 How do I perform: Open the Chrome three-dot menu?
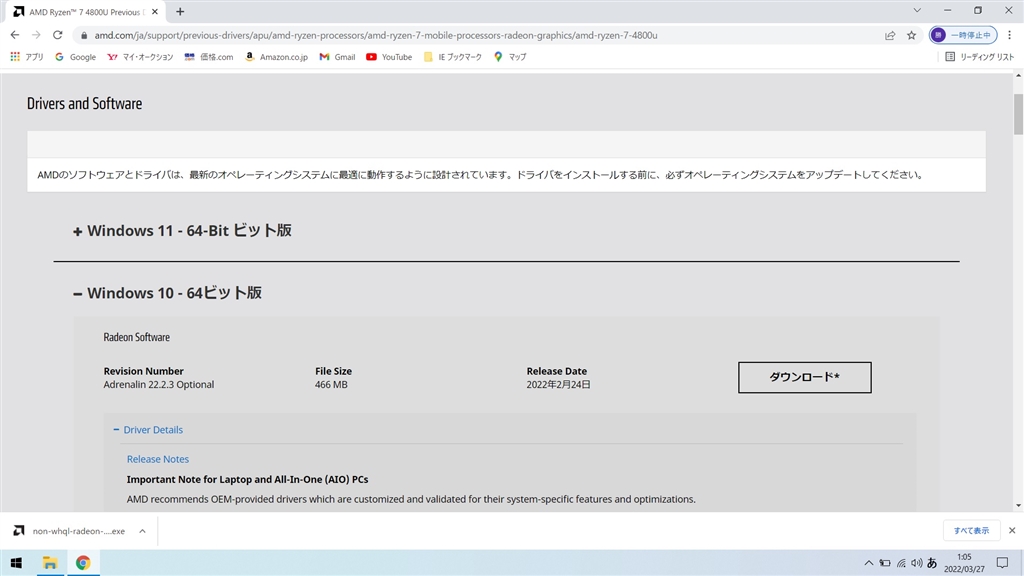coord(1010,35)
